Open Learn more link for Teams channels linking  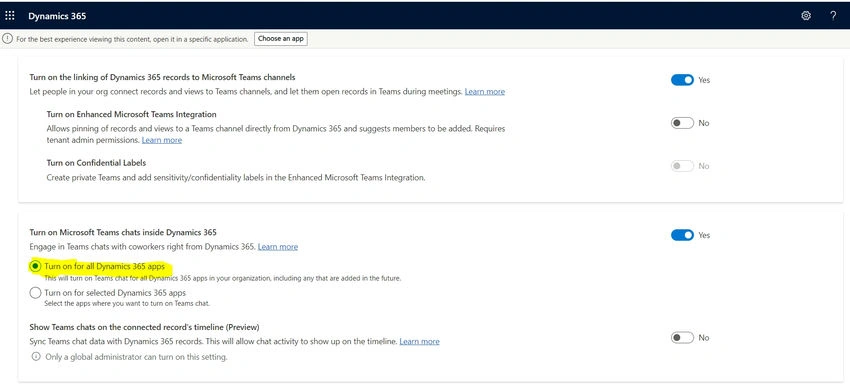point(485,92)
